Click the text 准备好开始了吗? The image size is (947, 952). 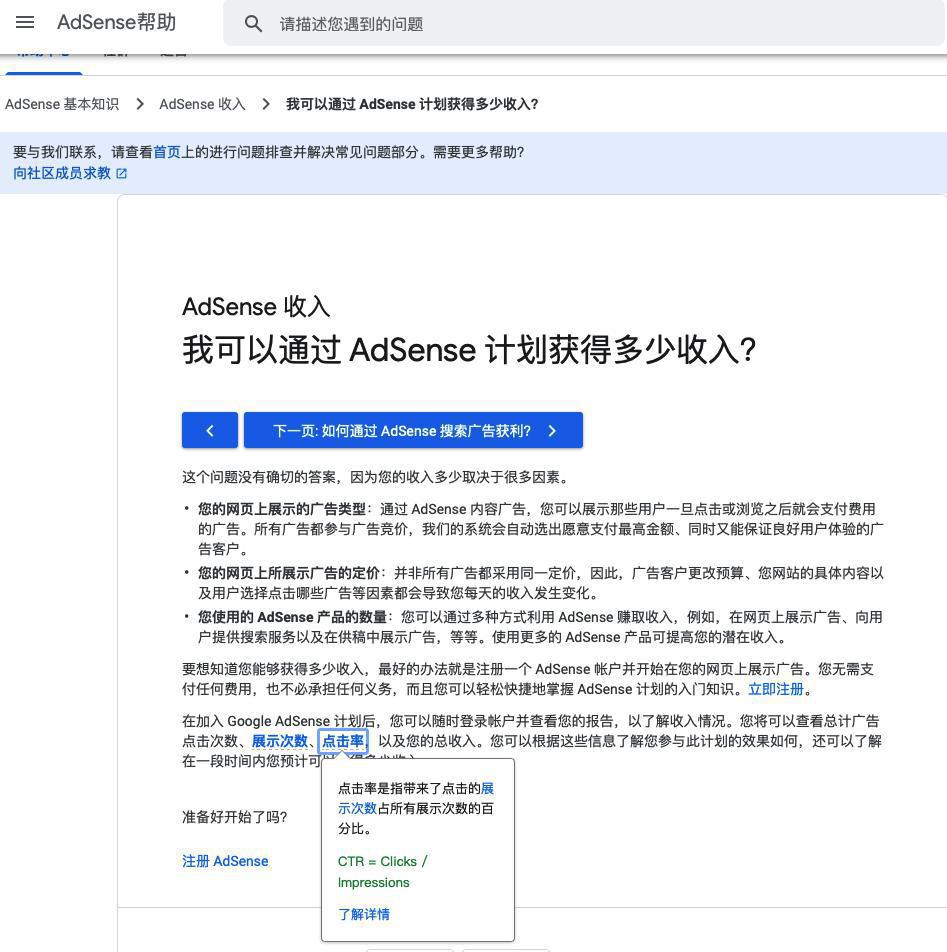pyautogui.click(x=234, y=817)
